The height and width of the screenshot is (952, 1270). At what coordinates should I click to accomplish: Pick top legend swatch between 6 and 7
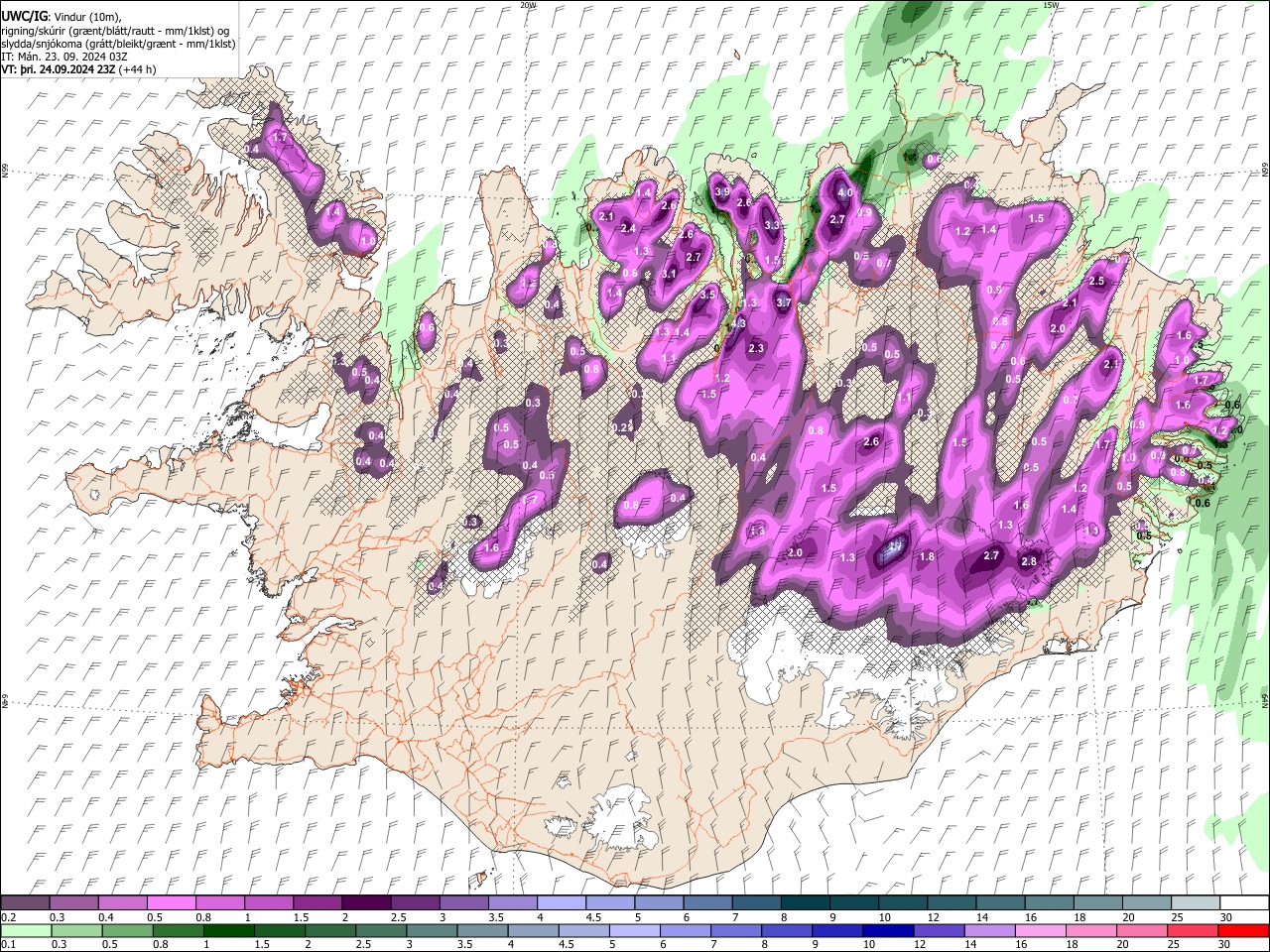pyautogui.click(x=706, y=902)
